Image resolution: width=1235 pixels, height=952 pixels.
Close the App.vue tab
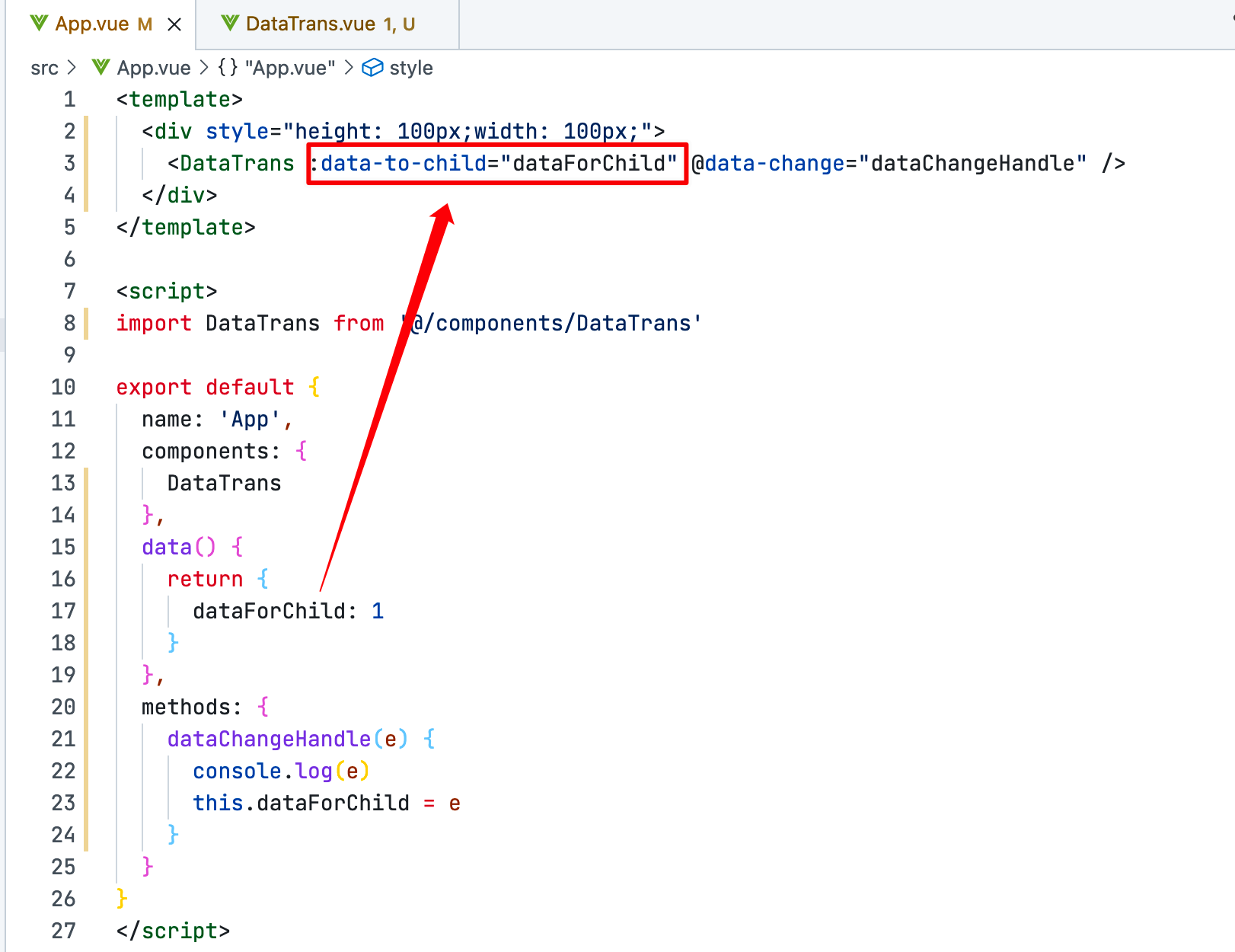point(174,24)
